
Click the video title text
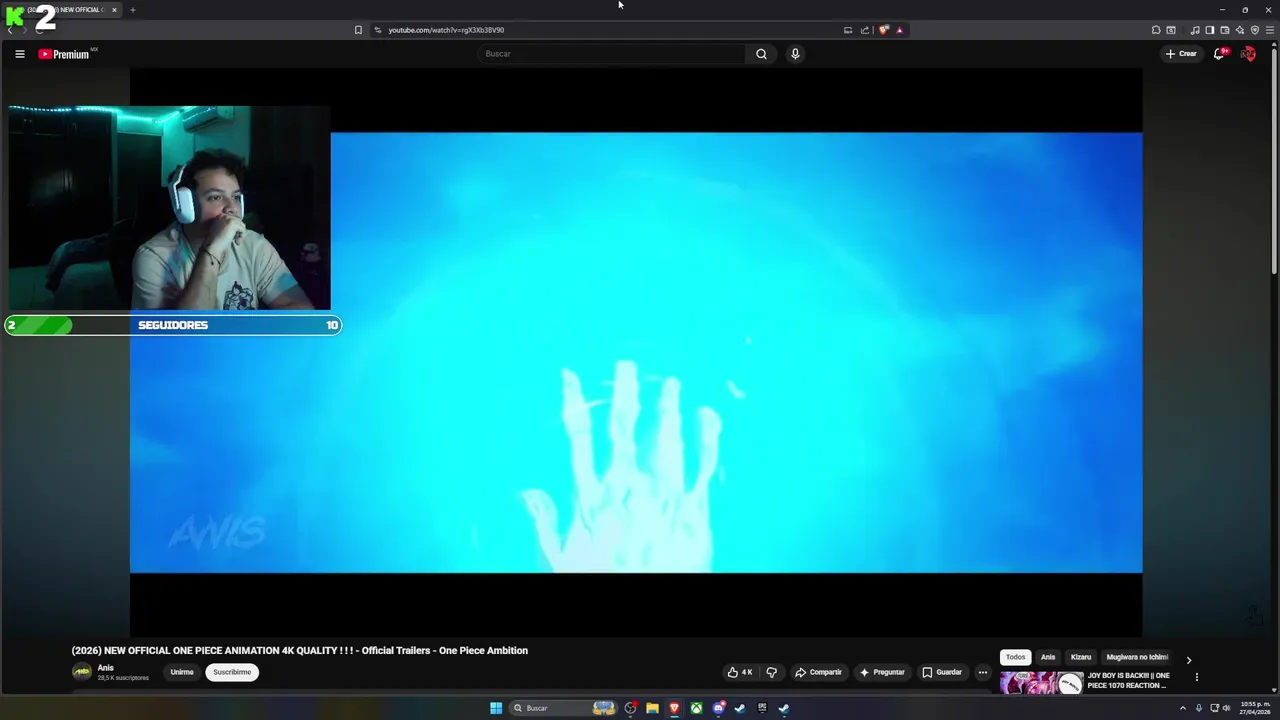pyautogui.click(x=300, y=650)
